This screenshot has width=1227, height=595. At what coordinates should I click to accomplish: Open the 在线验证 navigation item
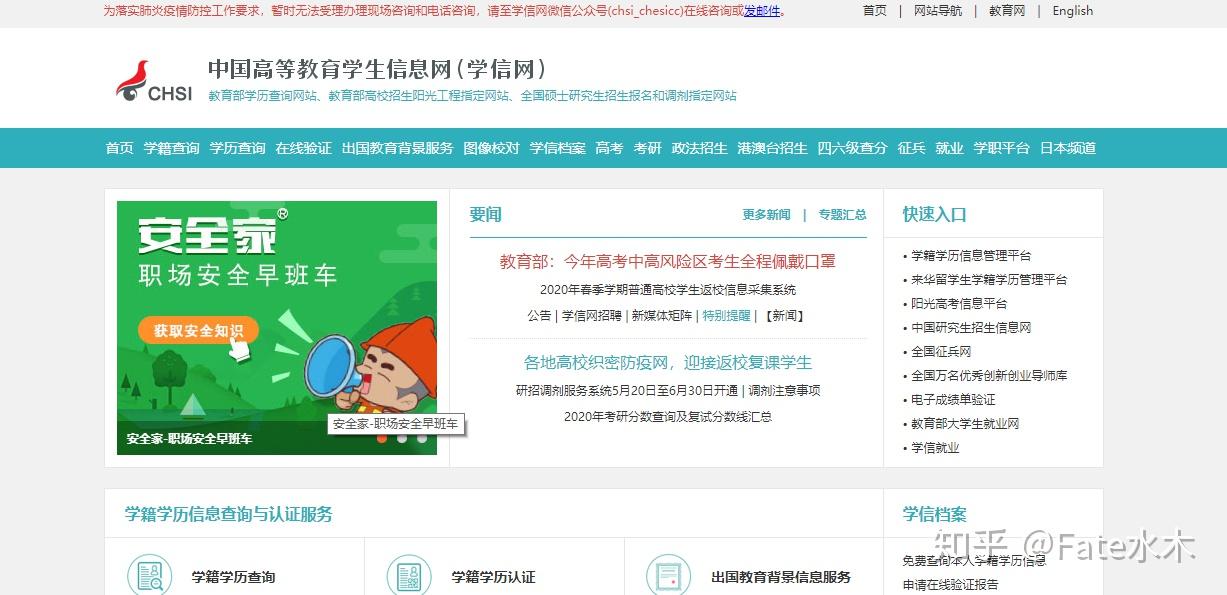303,148
